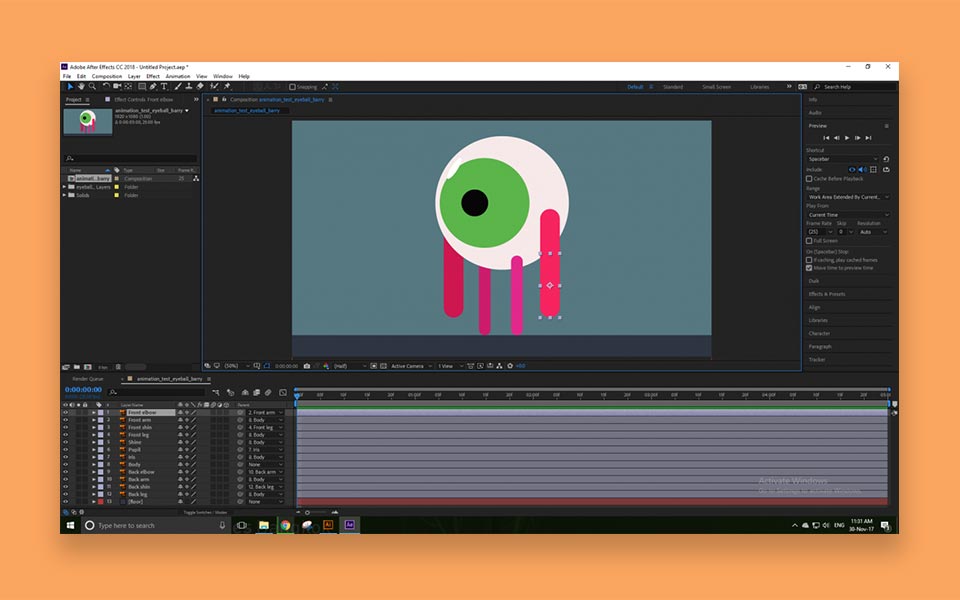Select the Rotation tool
The width and height of the screenshot is (960, 600).
point(106,87)
